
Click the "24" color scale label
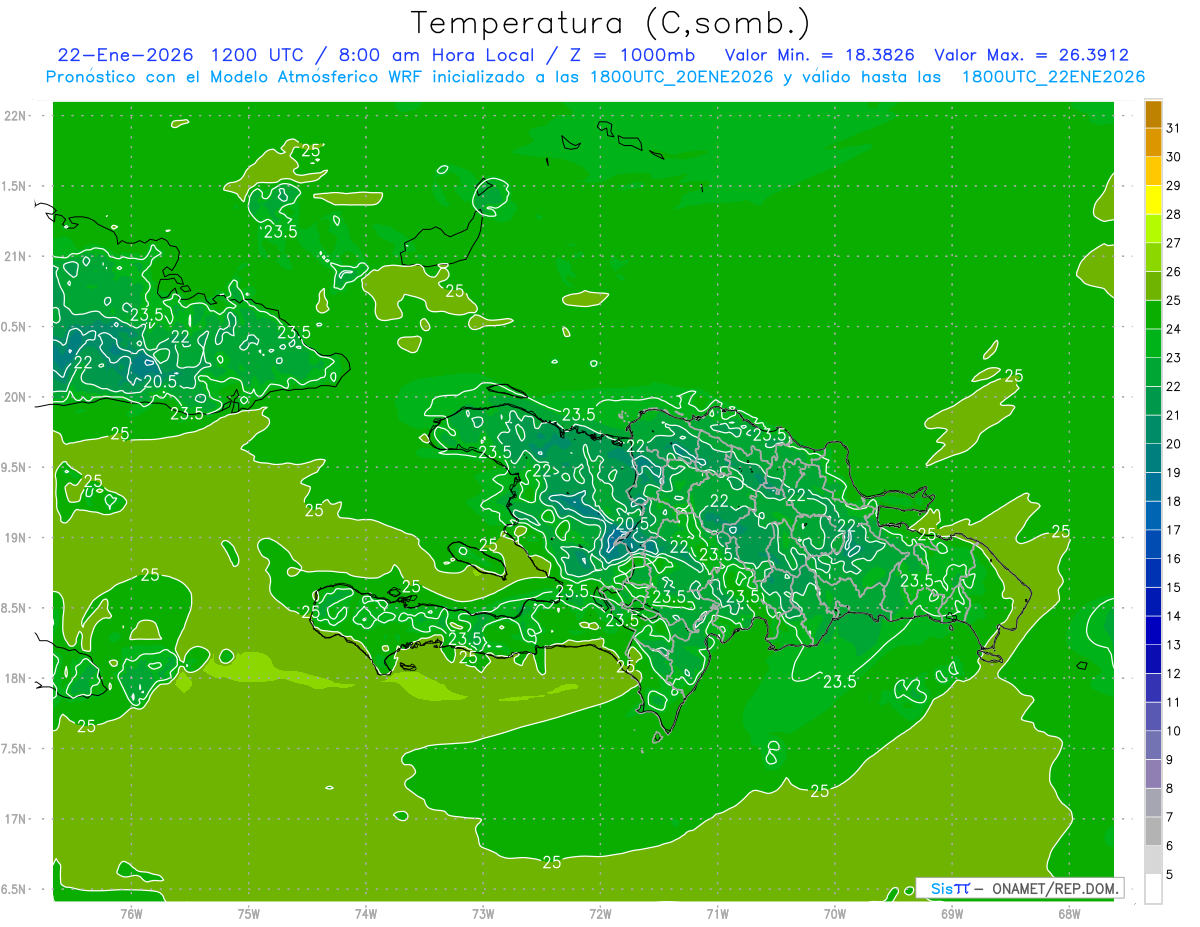pos(1174,329)
